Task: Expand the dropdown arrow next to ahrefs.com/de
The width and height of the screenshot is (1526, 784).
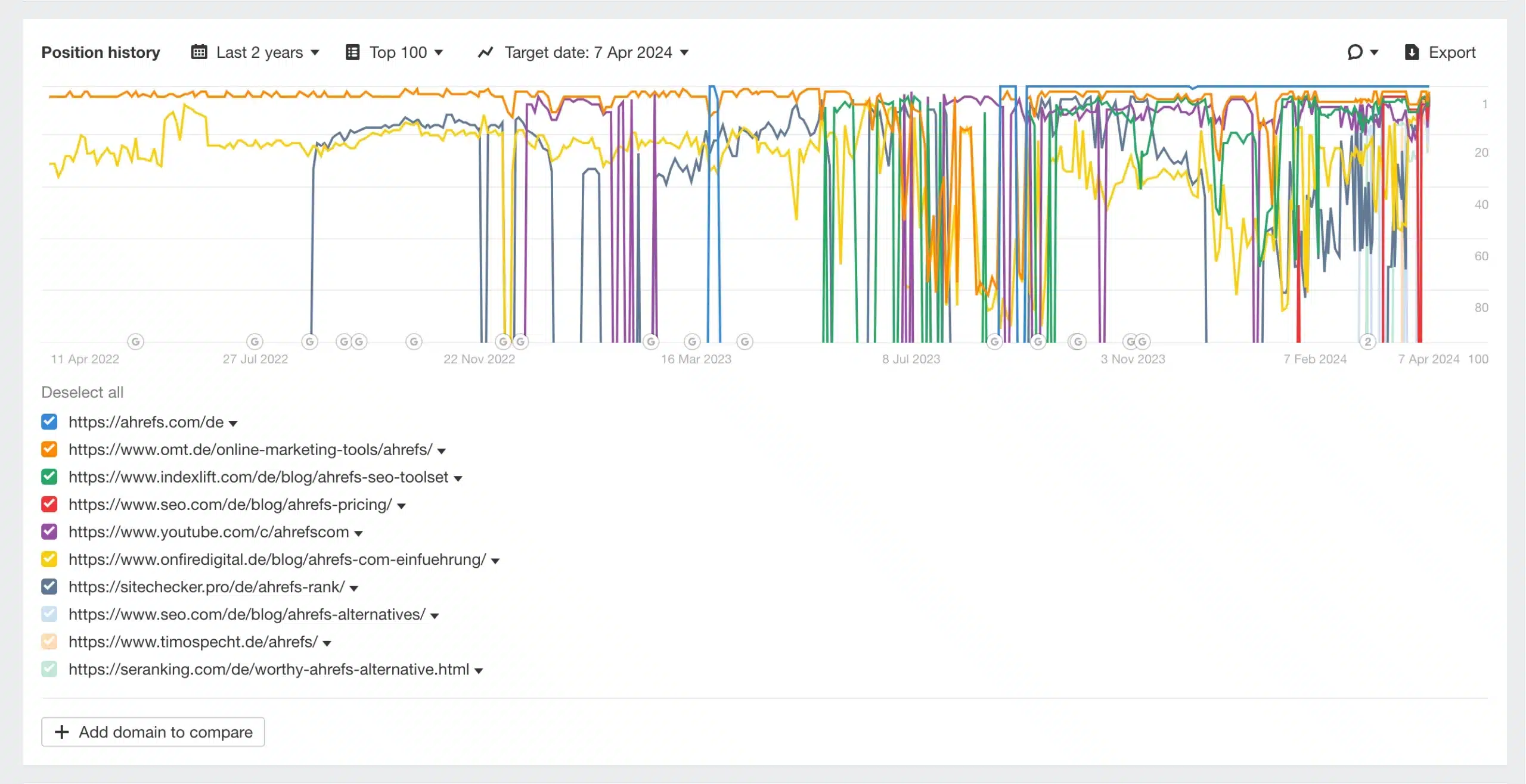Action: pos(233,424)
